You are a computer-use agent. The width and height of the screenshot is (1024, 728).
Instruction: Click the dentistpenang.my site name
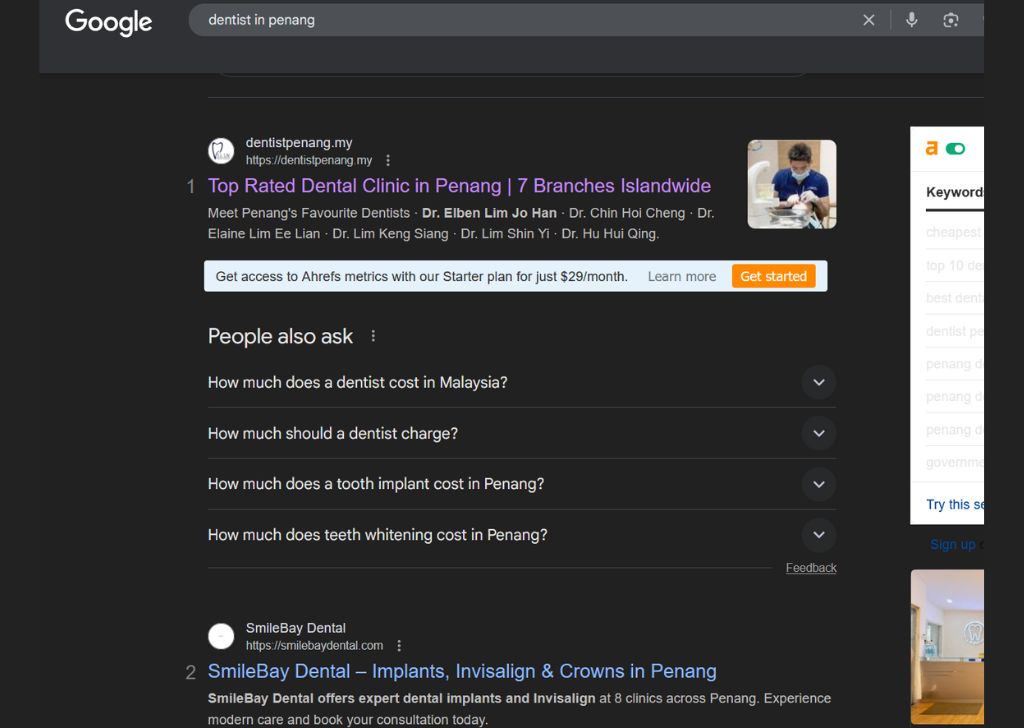tap(298, 142)
